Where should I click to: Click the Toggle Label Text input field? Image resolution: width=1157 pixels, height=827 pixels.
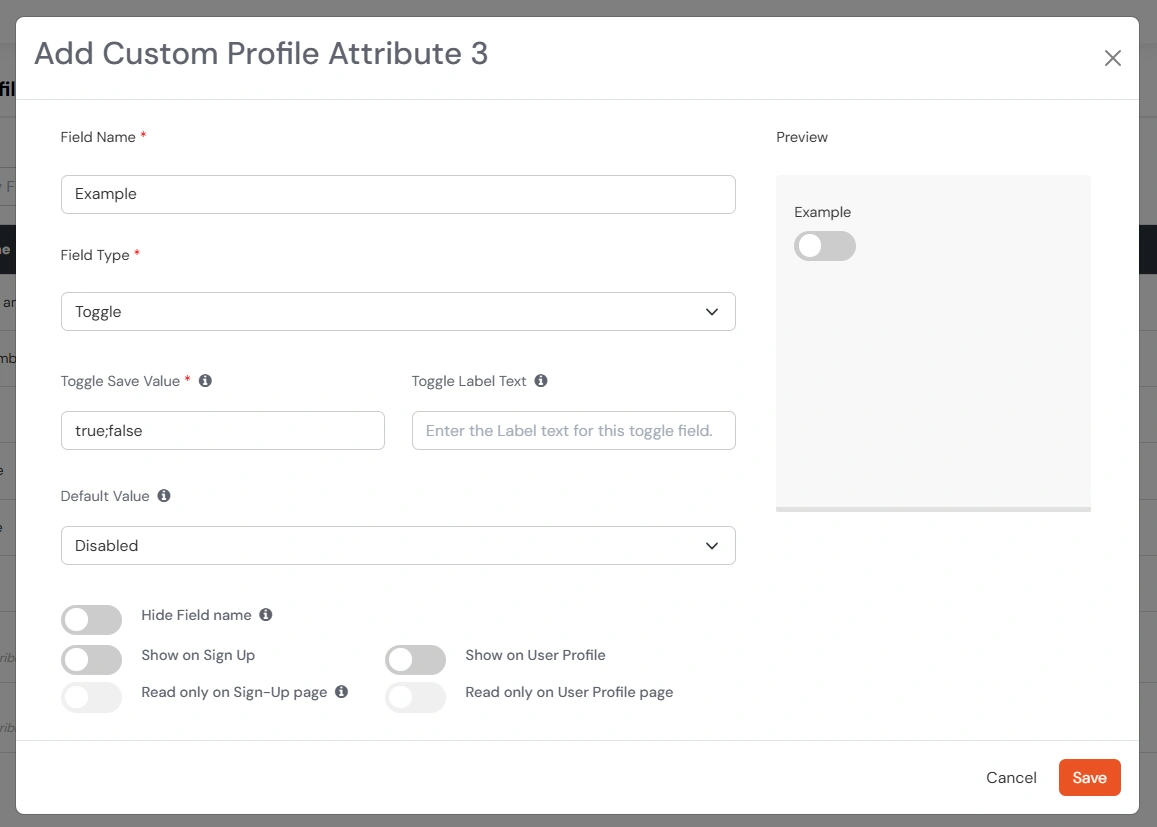point(573,430)
